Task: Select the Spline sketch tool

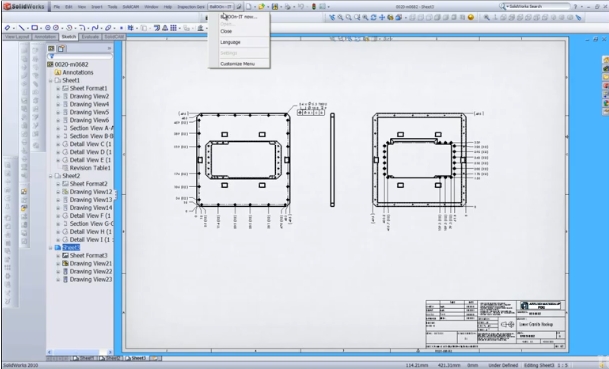Action: (x=95, y=28)
